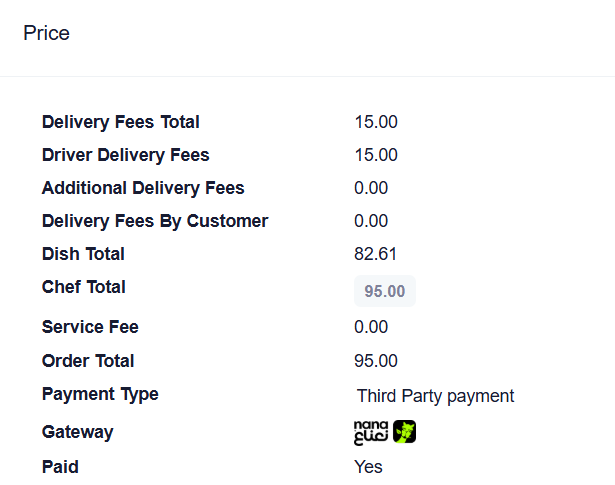Viewport: 615px width, 485px height.
Task: Click the Chef Total 95.00 field
Action: click(385, 291)
